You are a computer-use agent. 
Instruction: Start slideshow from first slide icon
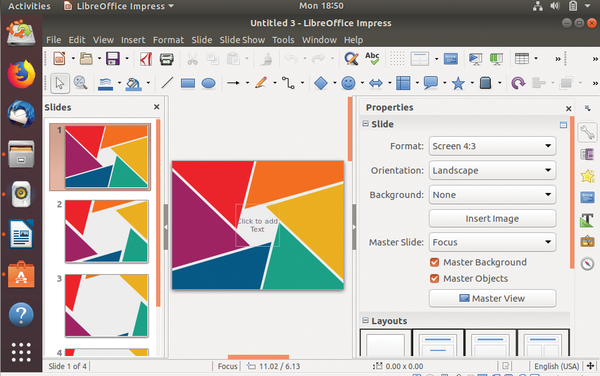475,59
